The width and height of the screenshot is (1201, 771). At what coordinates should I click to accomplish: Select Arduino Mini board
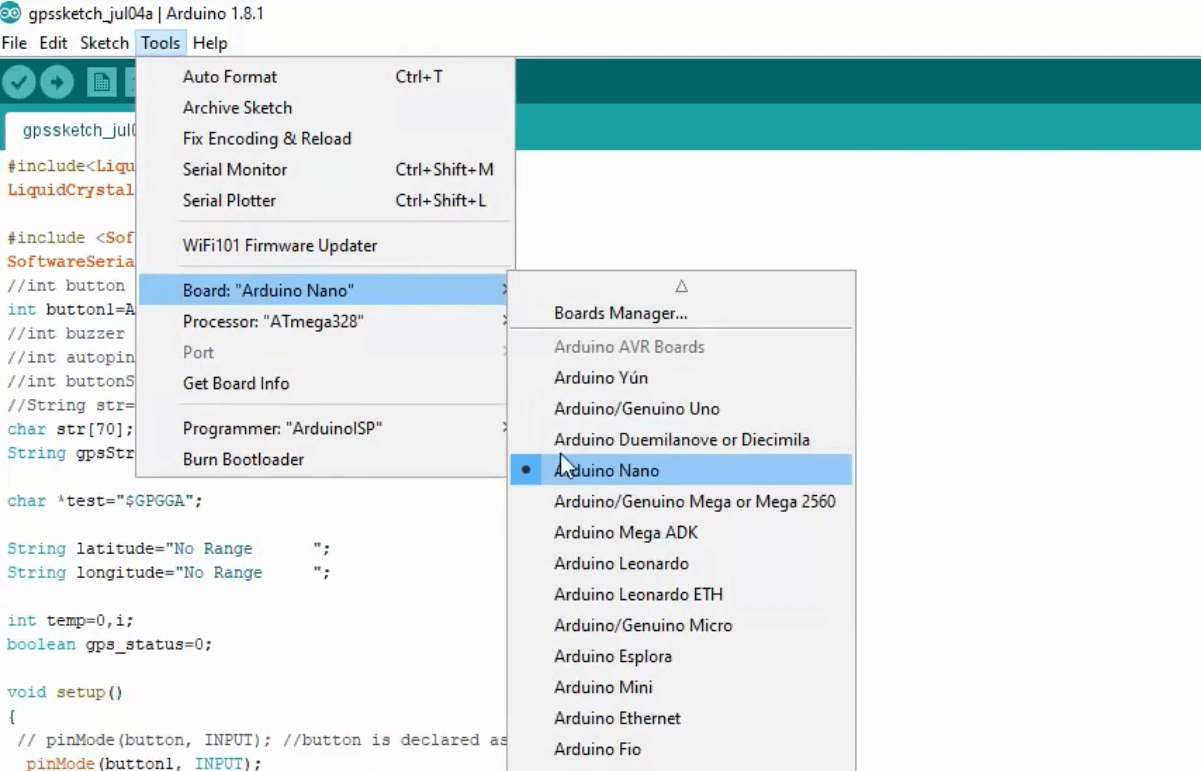click(x=681, y=687)
